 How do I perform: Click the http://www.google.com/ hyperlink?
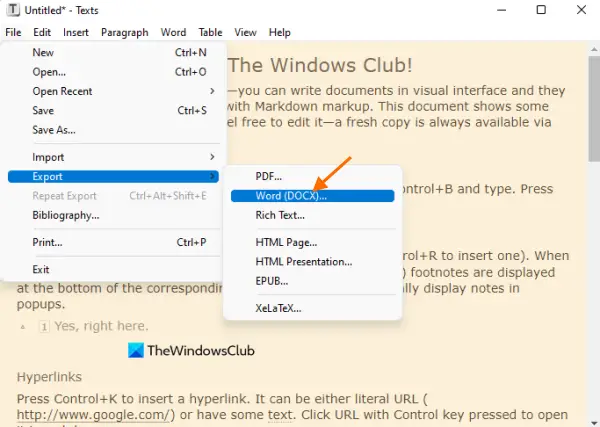pos(93,415)
